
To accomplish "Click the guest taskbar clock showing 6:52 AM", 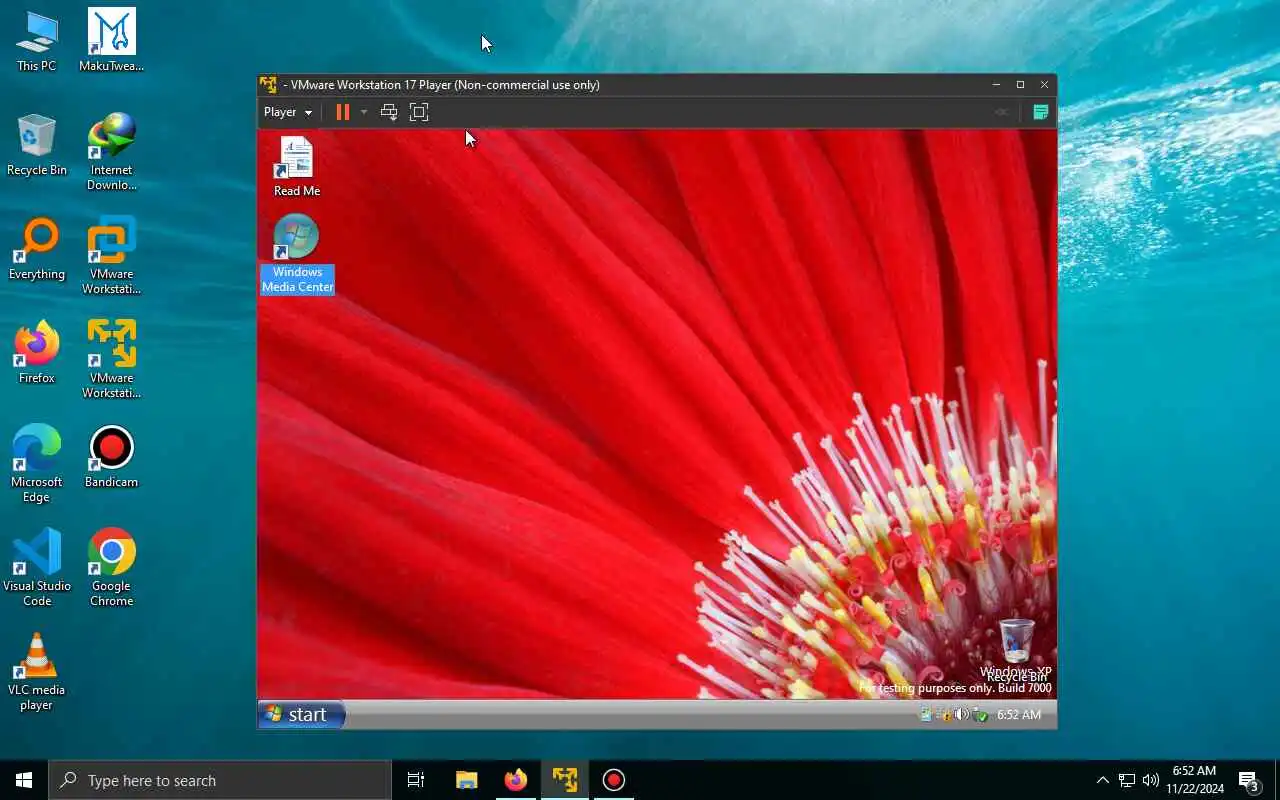I will point(1019,714).
